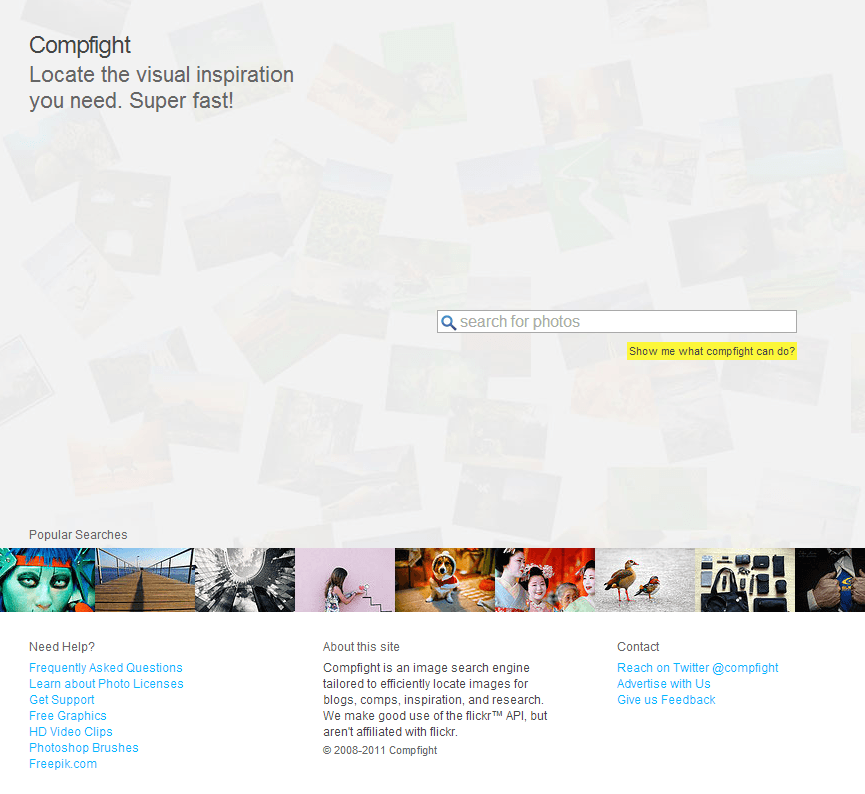Open the geisha women thumbnail

545,580
